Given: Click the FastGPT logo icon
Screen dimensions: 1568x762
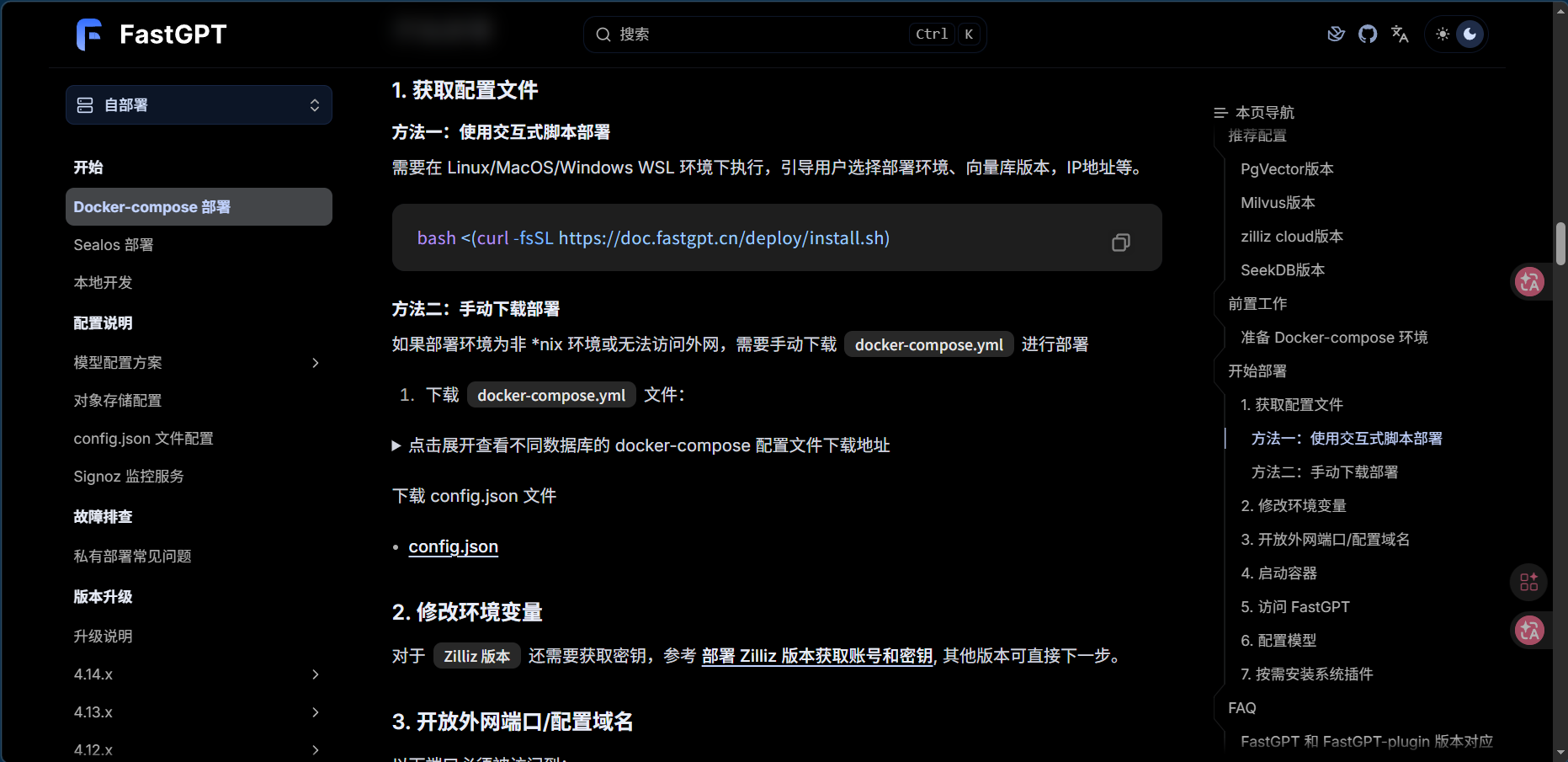Looking at the screenshot, I should click(x=89, y=35).
